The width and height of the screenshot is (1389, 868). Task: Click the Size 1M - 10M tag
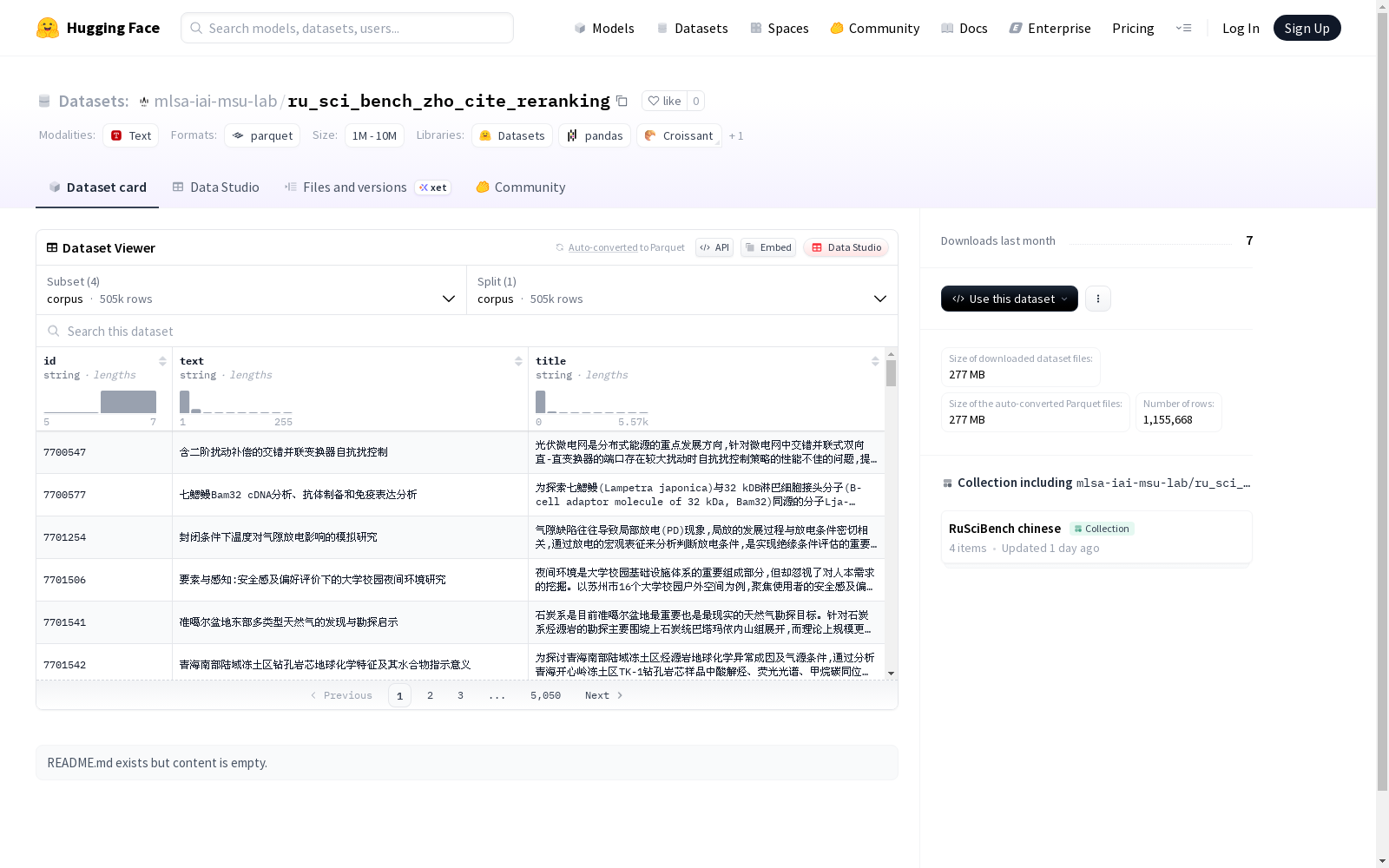[374, 135]
